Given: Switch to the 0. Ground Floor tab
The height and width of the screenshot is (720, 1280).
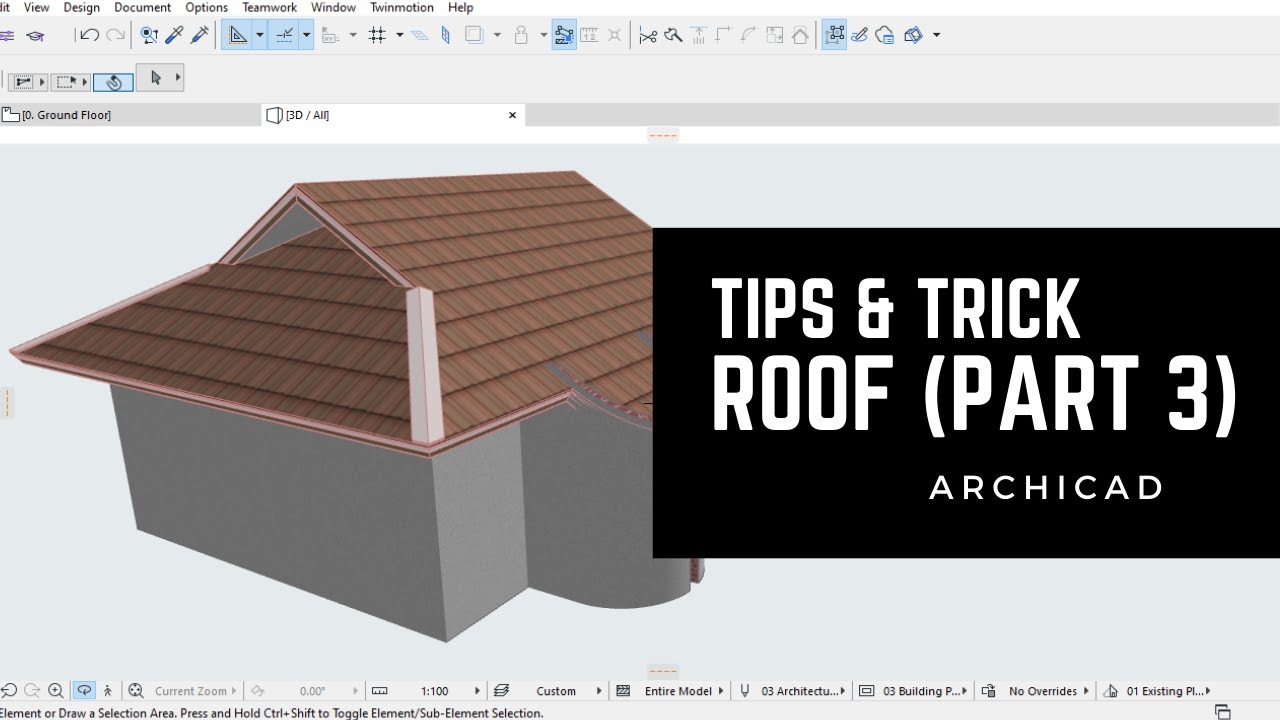Looking at the screenshot, I should tap(130, 115).
